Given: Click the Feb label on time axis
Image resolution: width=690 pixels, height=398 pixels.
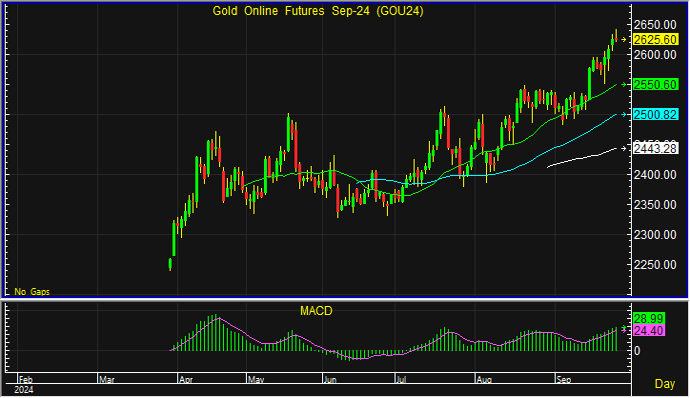Looking at the screenshot, I should pyautogui.click(x=26, y=380).
